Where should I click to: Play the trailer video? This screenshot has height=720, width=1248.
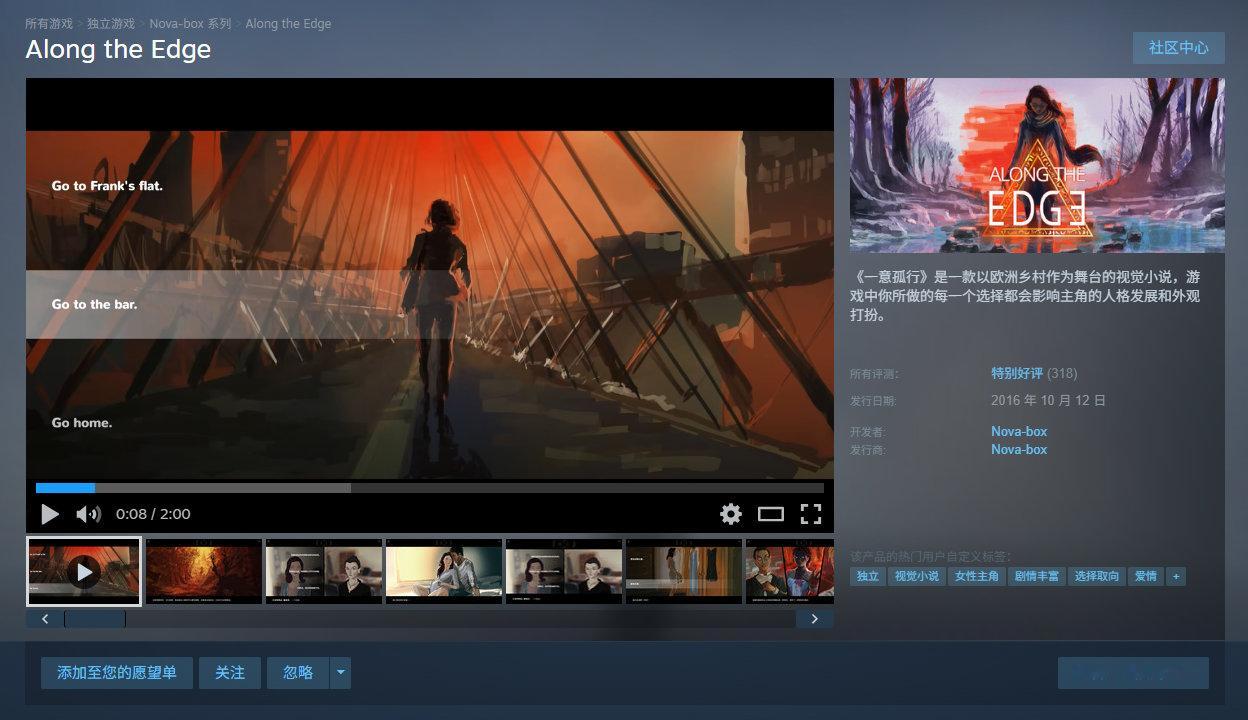pos(50,514)
